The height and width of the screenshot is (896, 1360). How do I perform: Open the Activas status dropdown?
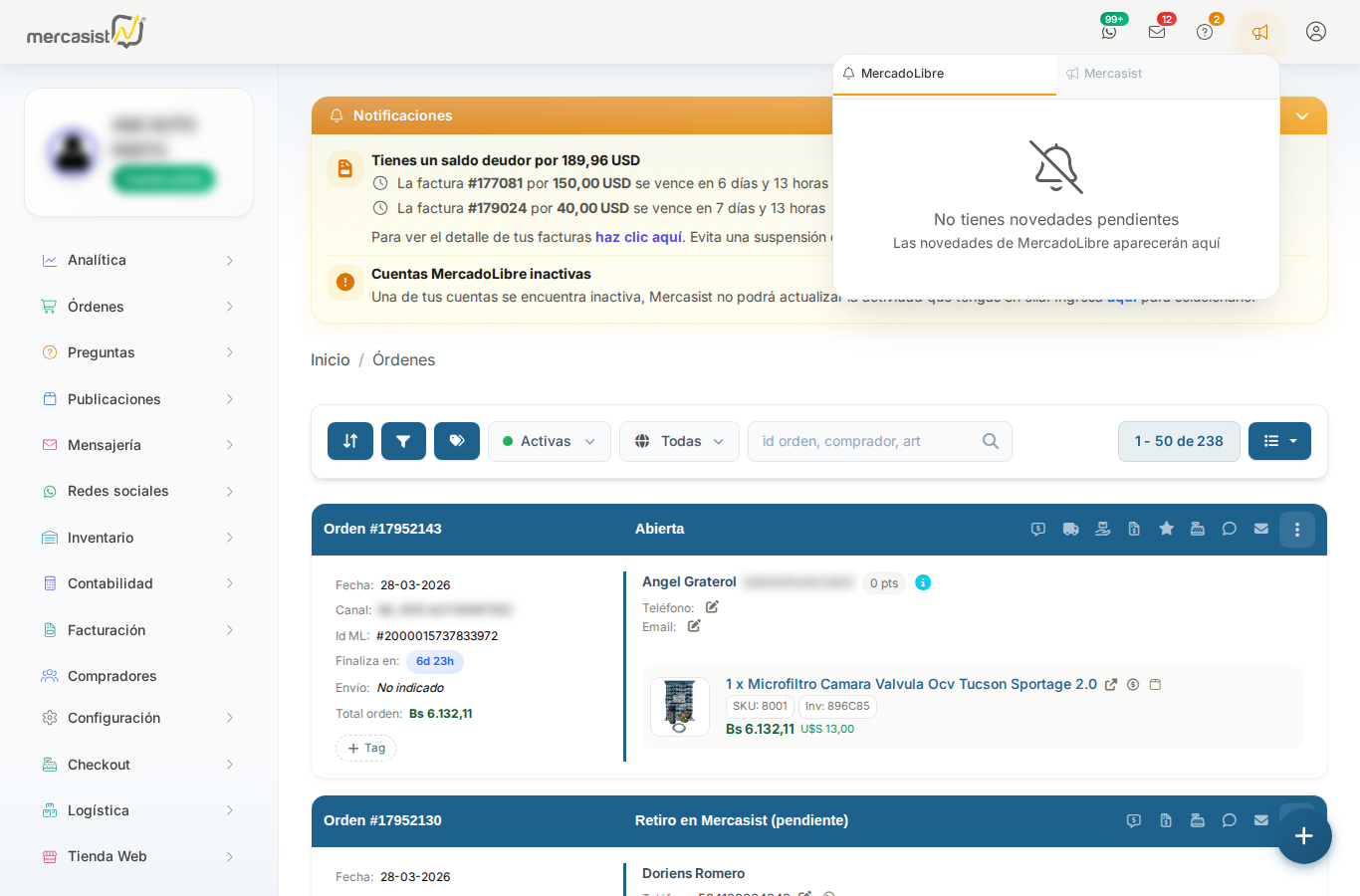549,441
